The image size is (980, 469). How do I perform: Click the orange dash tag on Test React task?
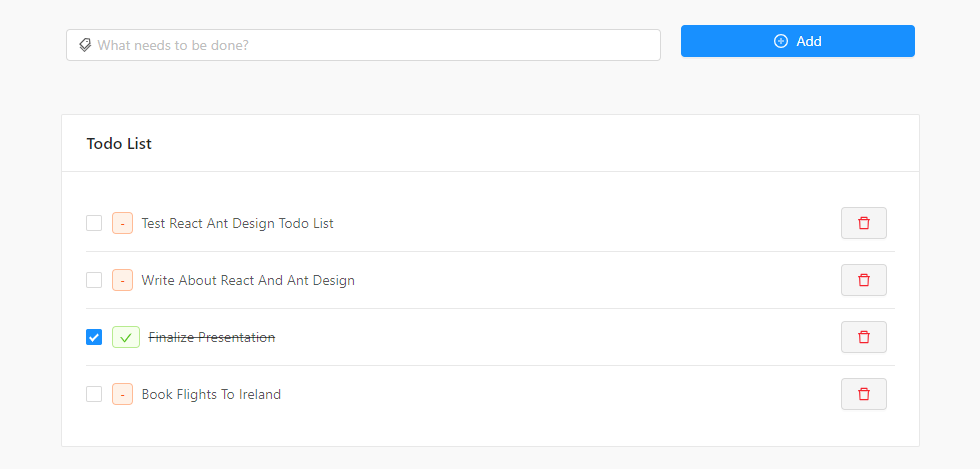[122, 223]
